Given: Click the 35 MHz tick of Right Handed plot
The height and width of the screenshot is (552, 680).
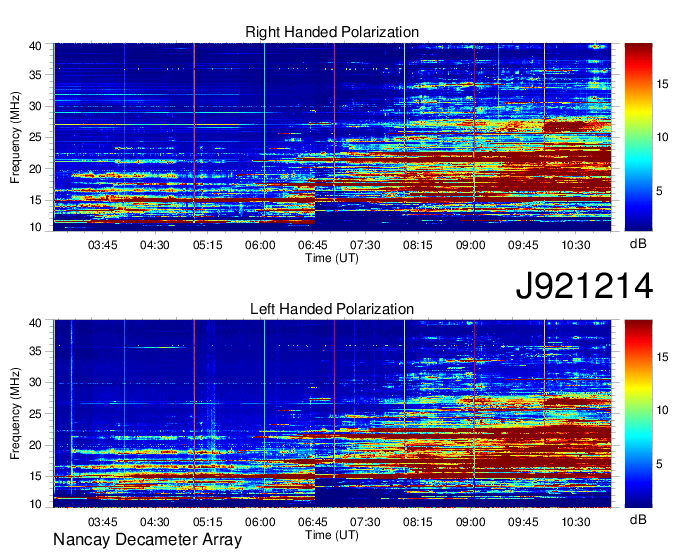Looking at the screenshot, I should point(35,75).
